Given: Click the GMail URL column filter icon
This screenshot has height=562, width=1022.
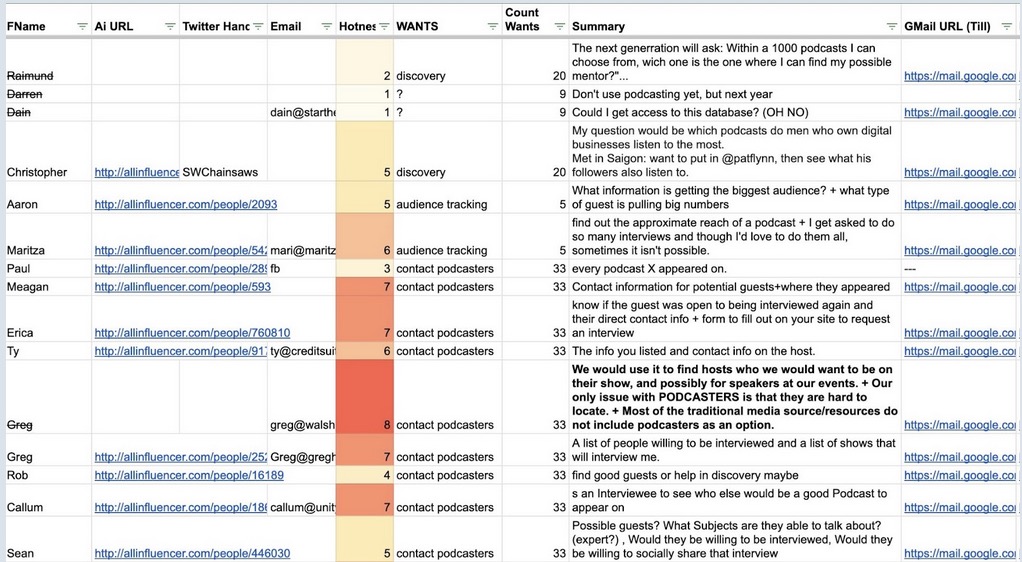Looking at the screenshot, I should tap(1006, 26).
